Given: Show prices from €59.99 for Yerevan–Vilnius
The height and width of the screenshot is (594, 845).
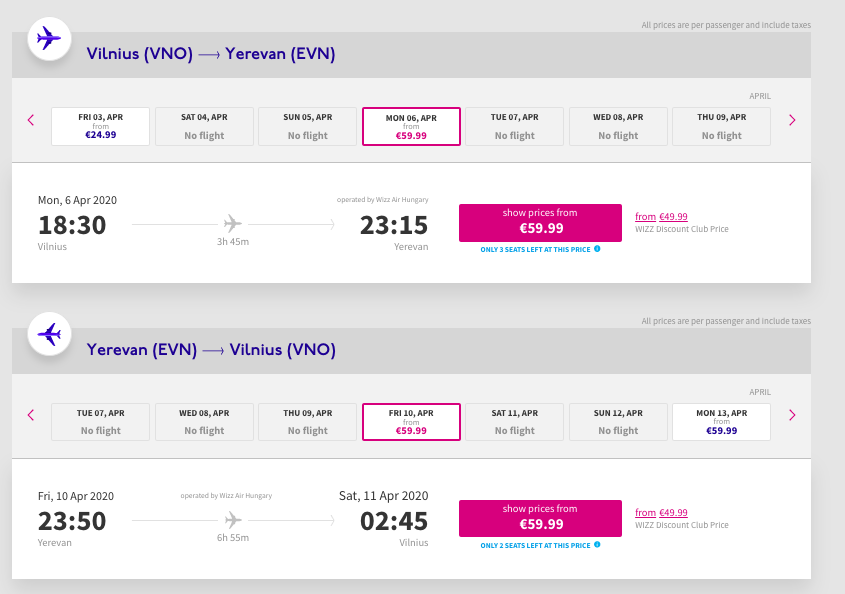Looking at the screenshot, I should point(540,519).
